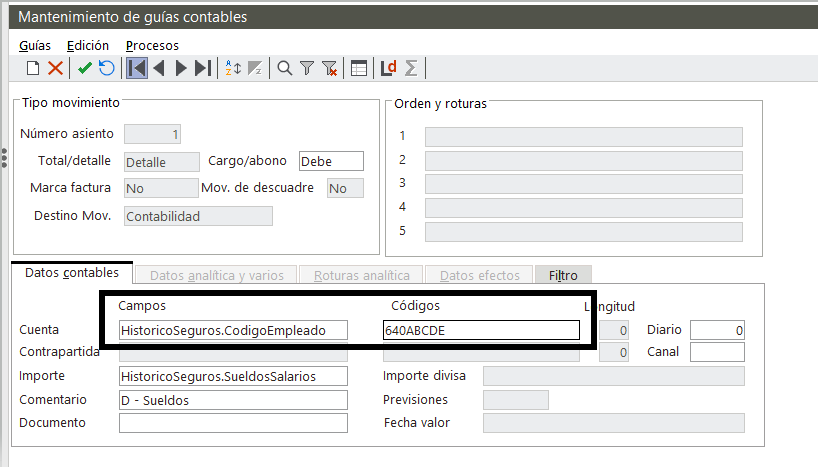
Task: Remove filter funnel with red X
Action: pyautogui.click(x=329, y=68)
